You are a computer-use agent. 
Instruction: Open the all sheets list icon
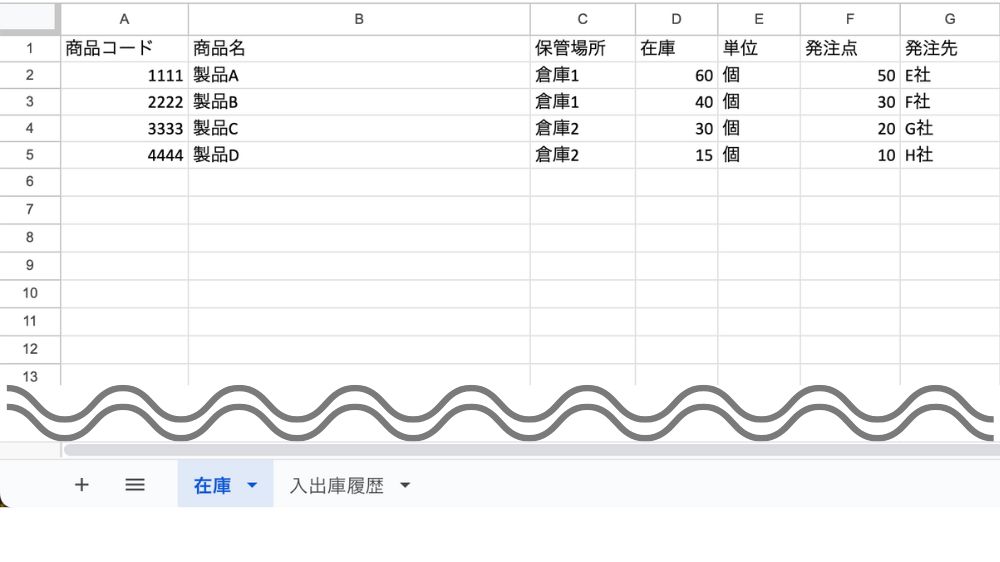[x=135, y=485]
